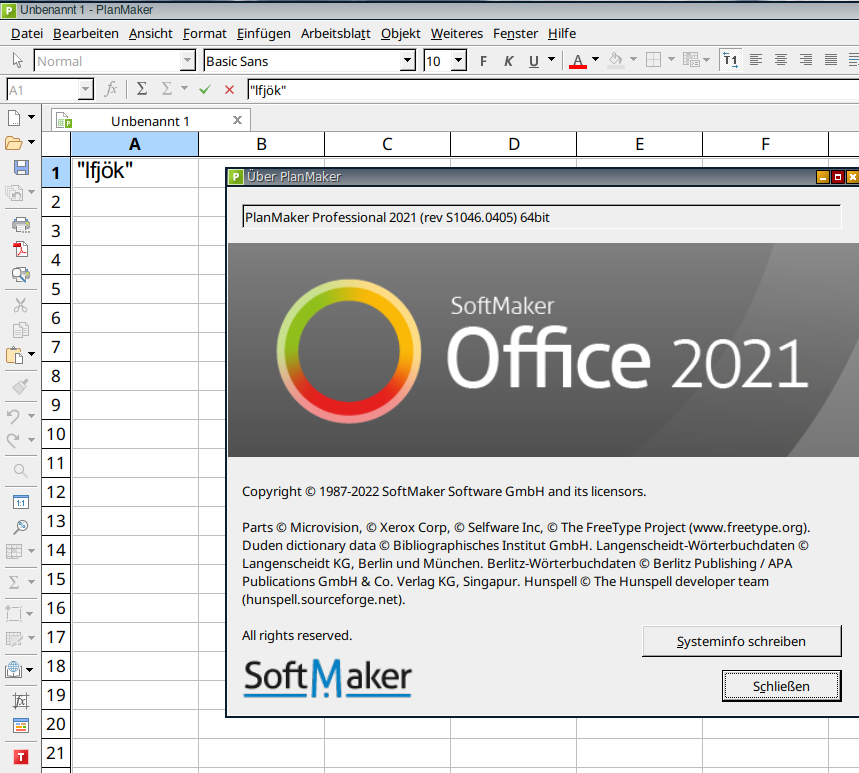The height and width of the screenshot is (773, 859).
Task: Insert the function fx frame icon
Action: [21, 701]
